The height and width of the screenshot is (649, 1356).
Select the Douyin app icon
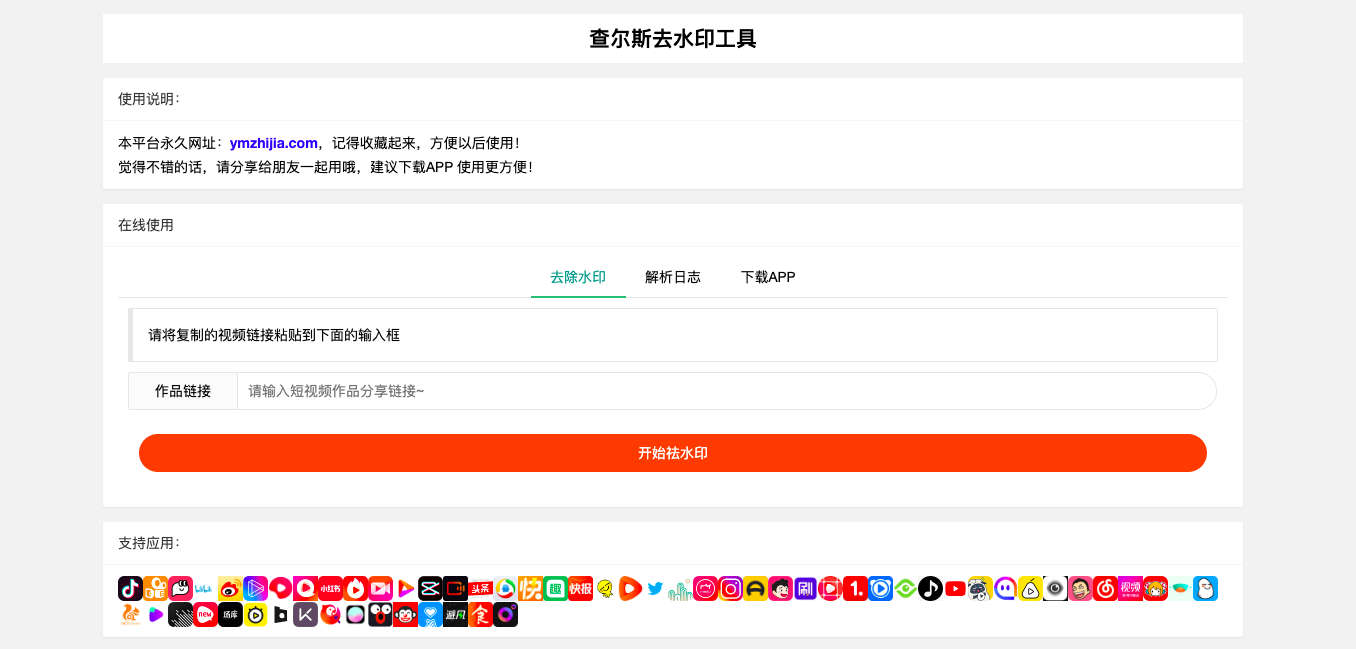click(129, 589)
